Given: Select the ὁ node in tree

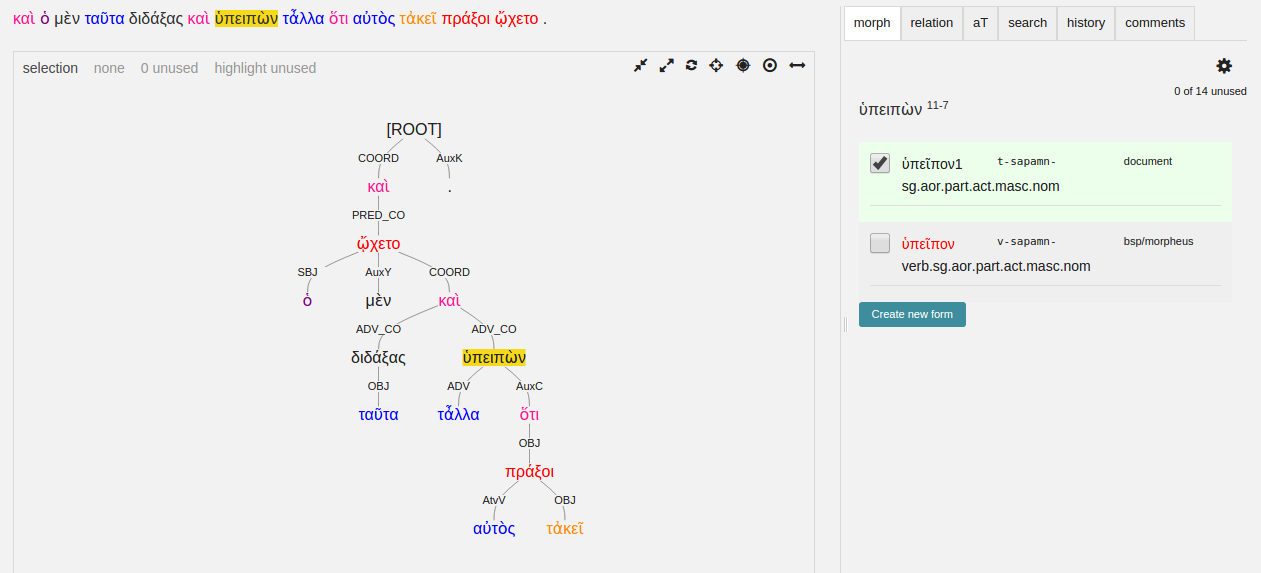Looking at the screenshot, I should point(307,300).
